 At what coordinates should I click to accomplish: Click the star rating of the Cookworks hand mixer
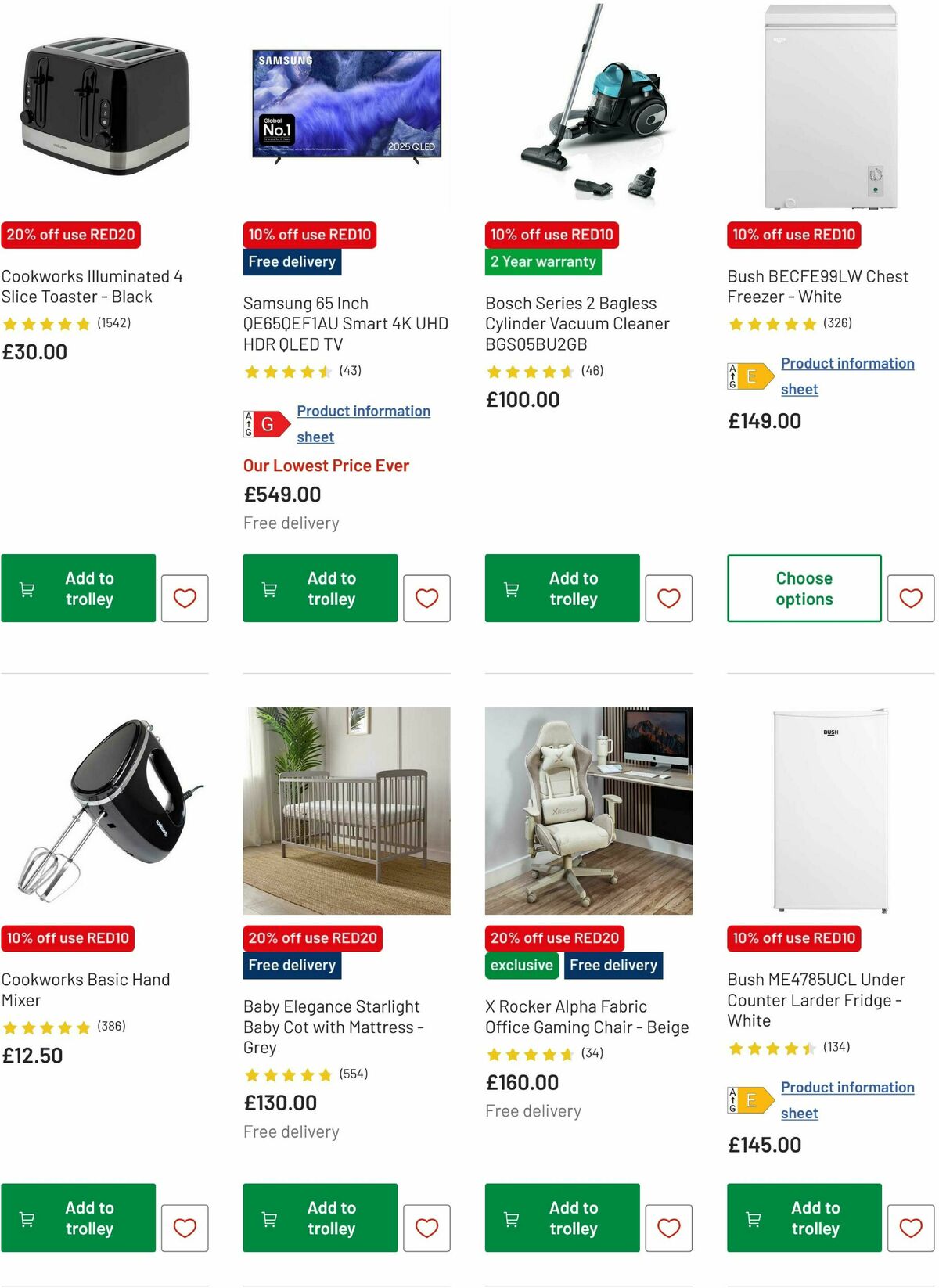pyautogui.click(x=47, y=1027)
